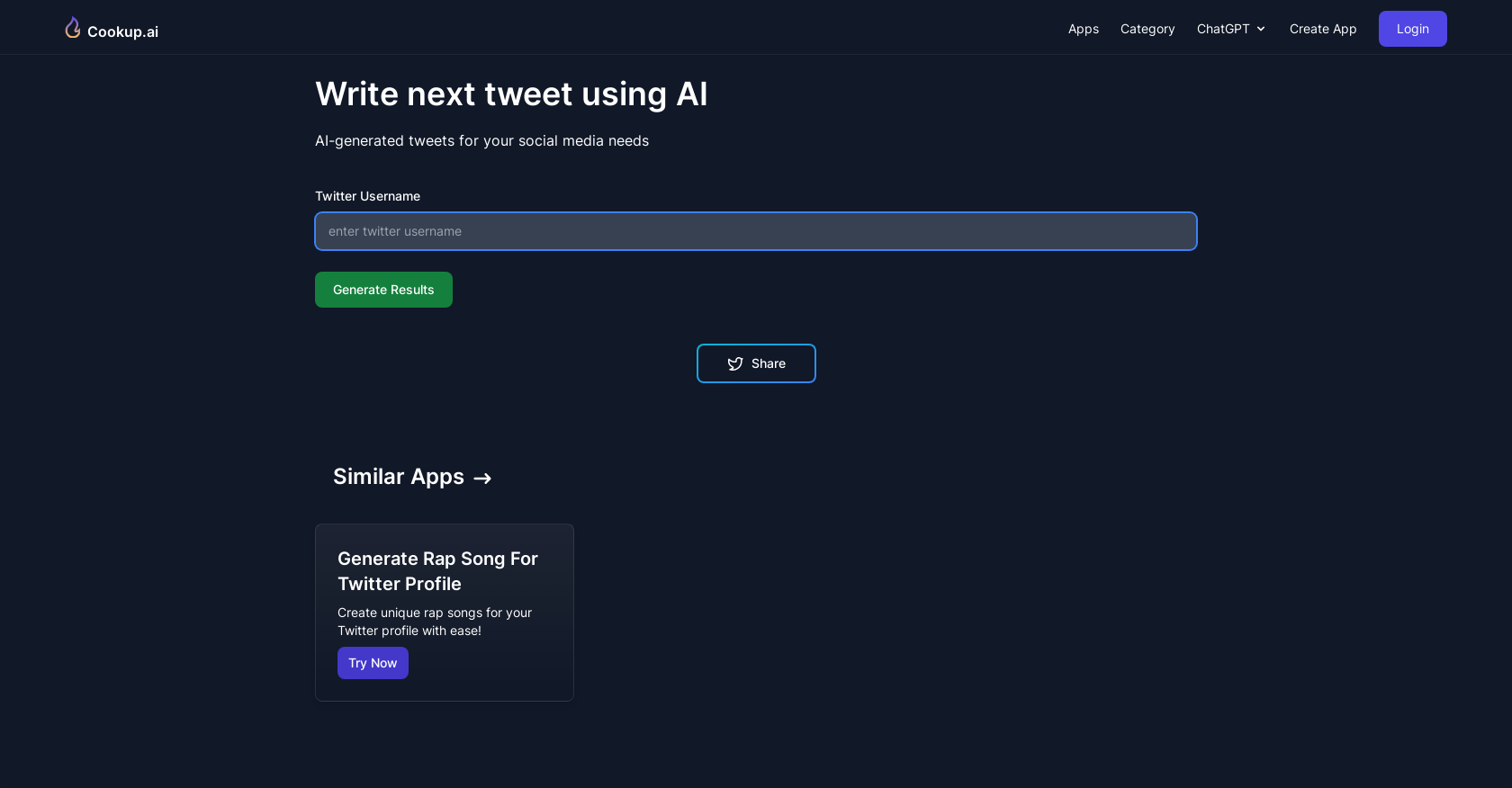
Task: Click the Write next tweet using AI heading
Action: tap(511, 94)
